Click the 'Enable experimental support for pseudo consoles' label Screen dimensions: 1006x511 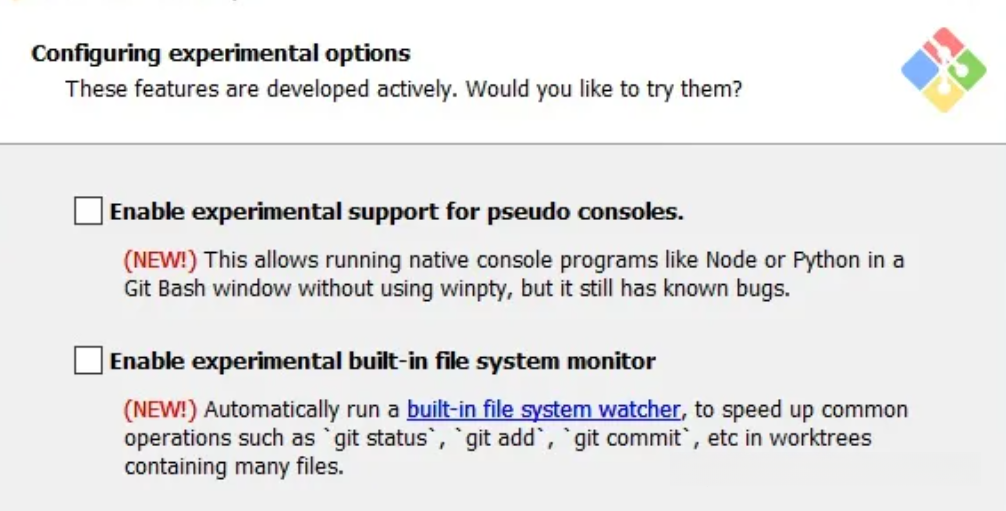396,212
